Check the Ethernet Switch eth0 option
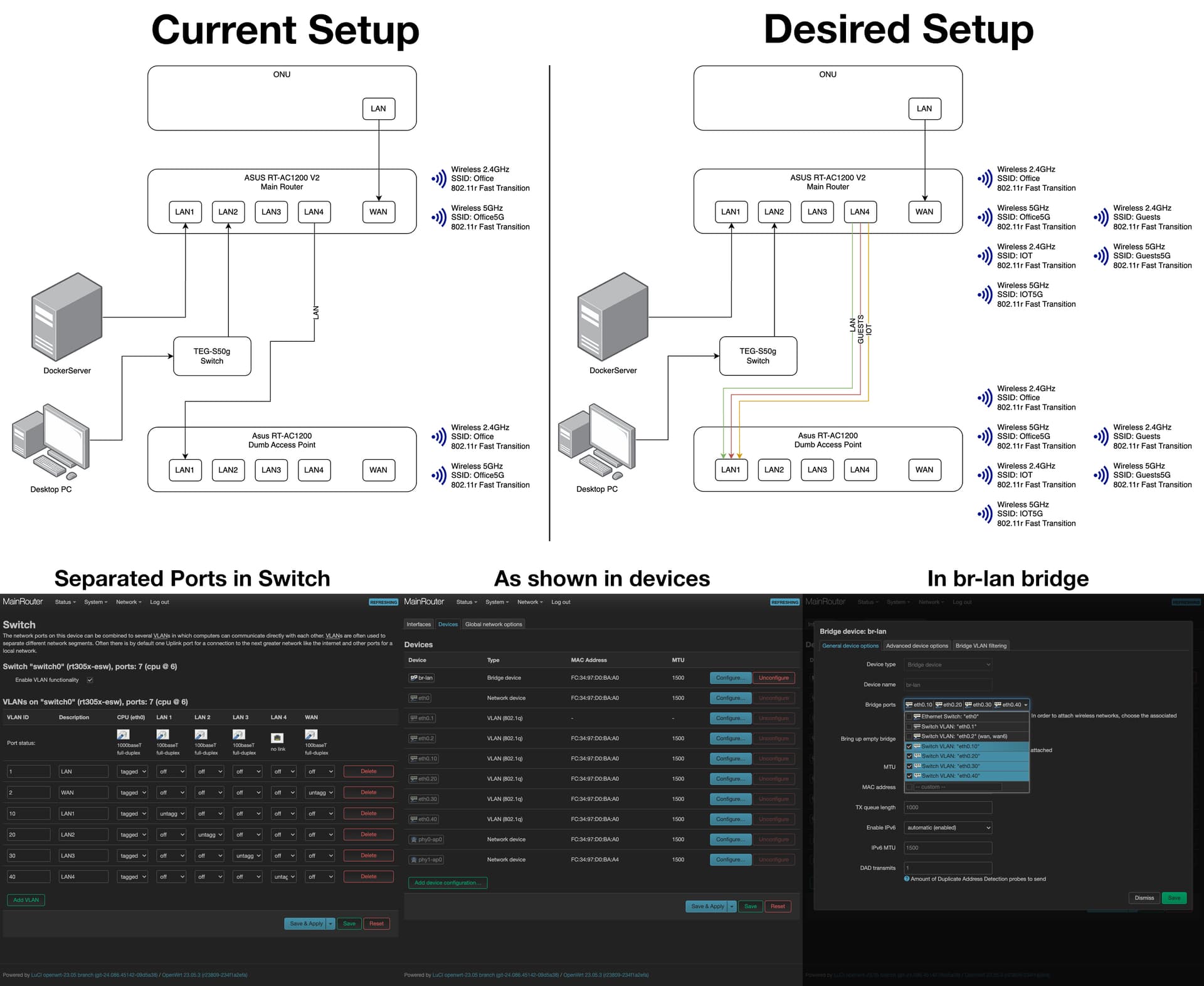 tap(909, 716)
